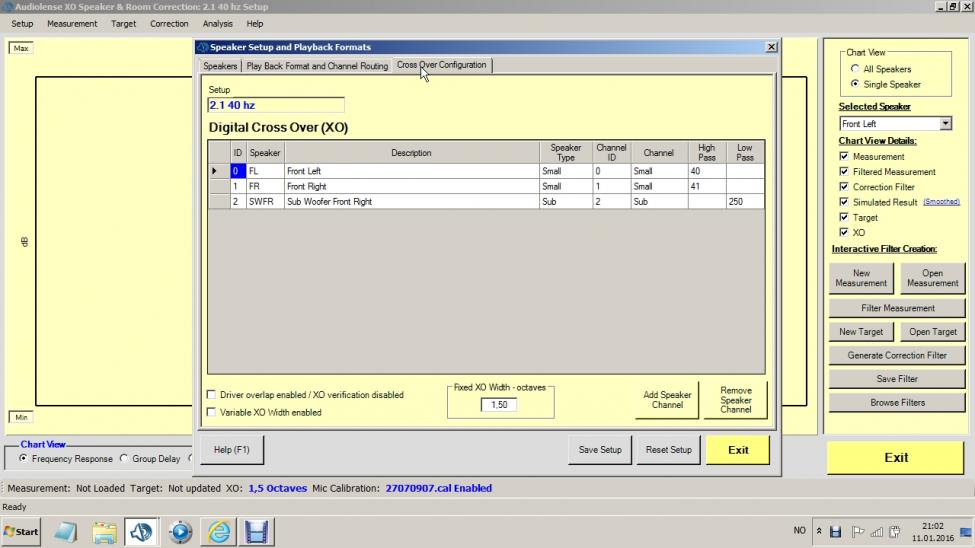This screenshot has width=975, height=548.
Task: Click the Open Target button
Action: (933, 332)
